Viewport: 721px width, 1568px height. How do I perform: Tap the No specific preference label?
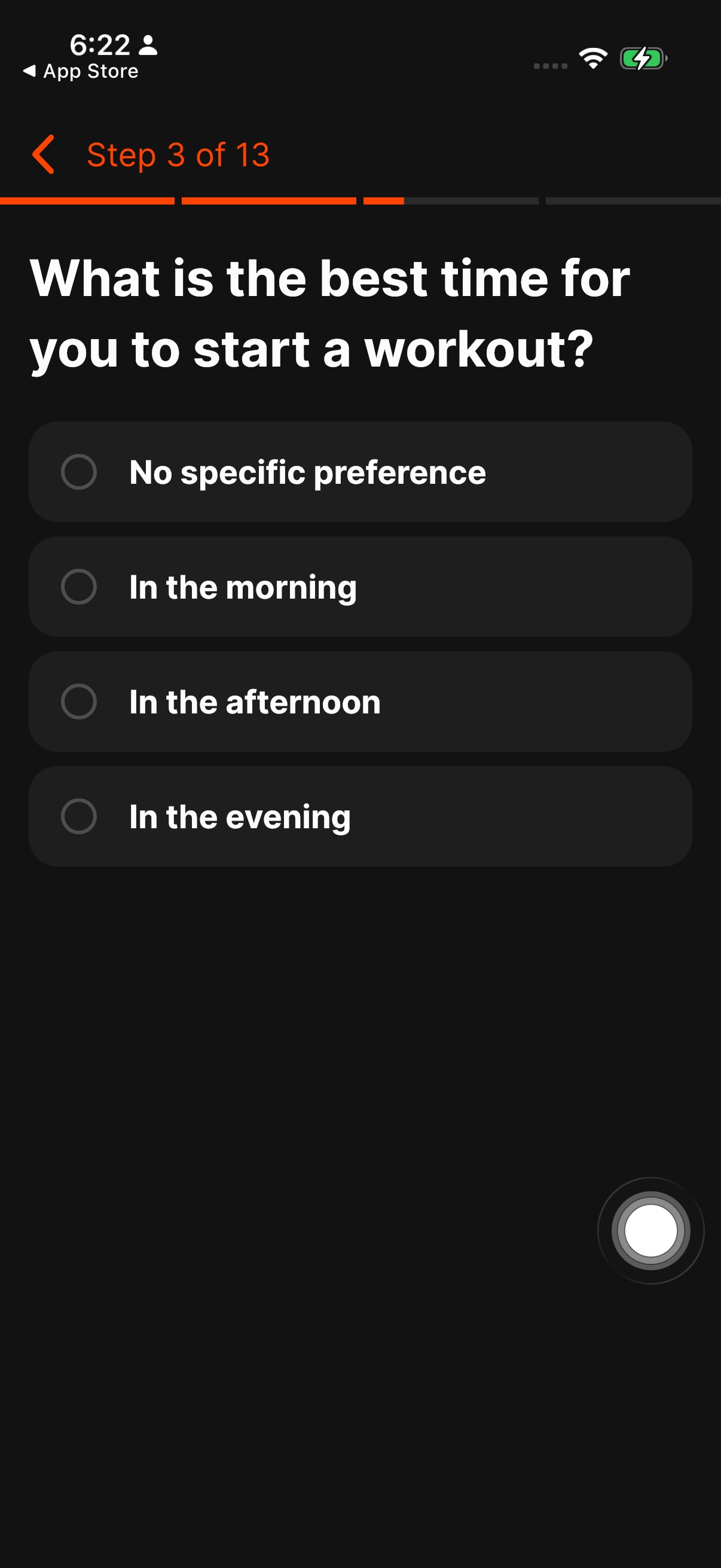(308, 473)
